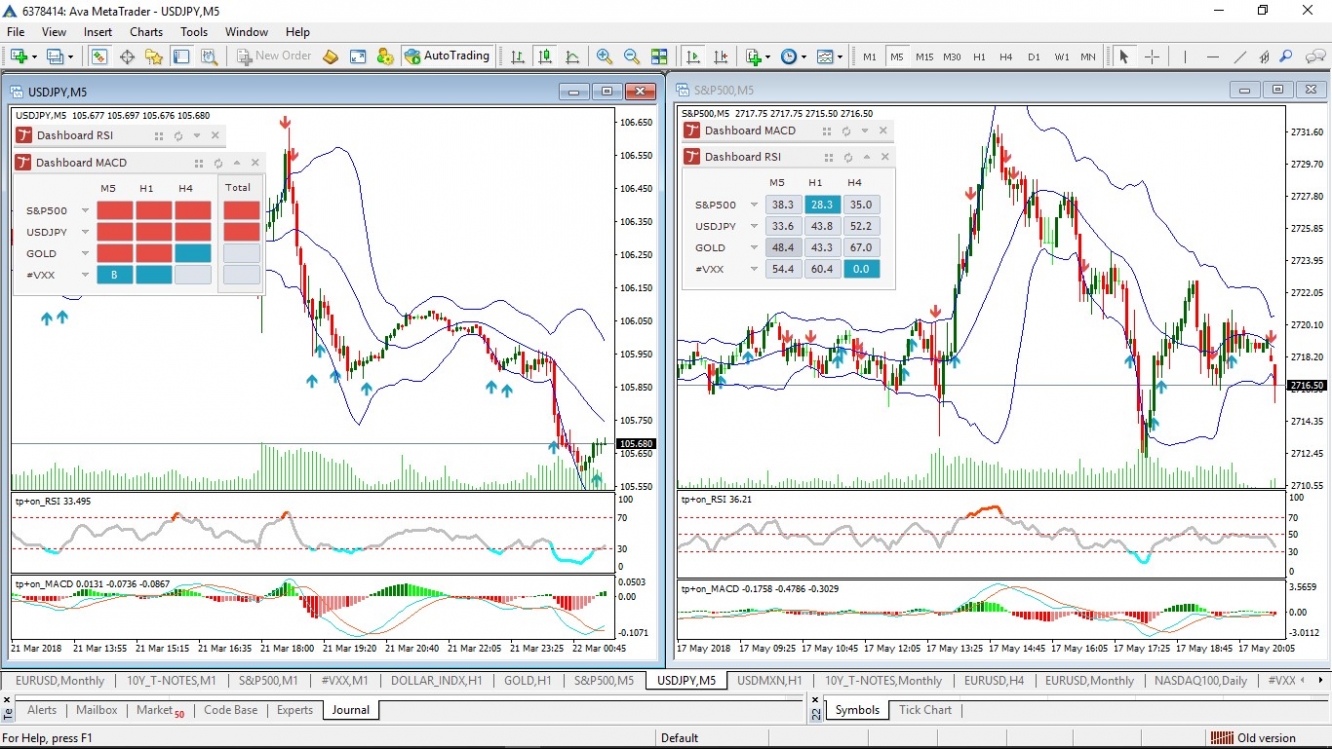Select the S&P500 H1 RSI value 28.3
This screenshot has height=749, width=1332.
(823, 205)
